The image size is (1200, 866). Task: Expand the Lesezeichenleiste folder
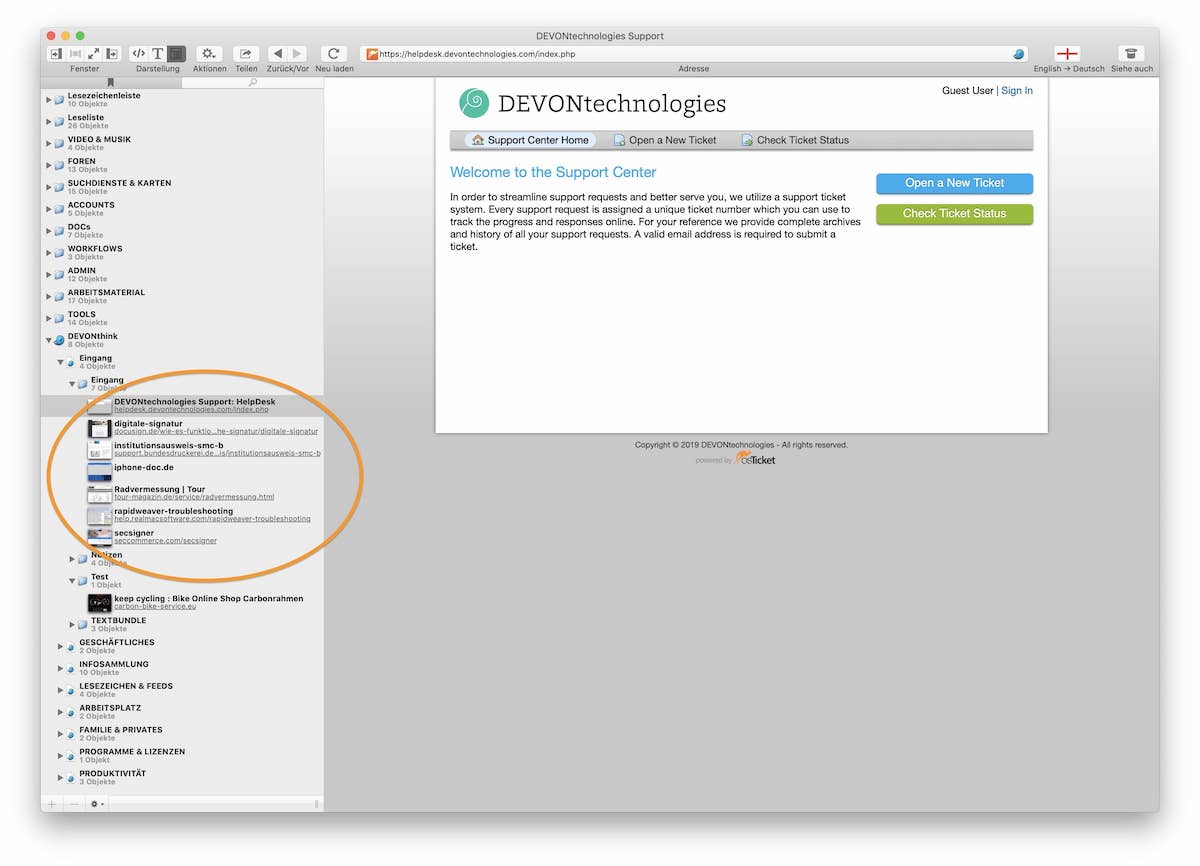[x=49, y=99]
